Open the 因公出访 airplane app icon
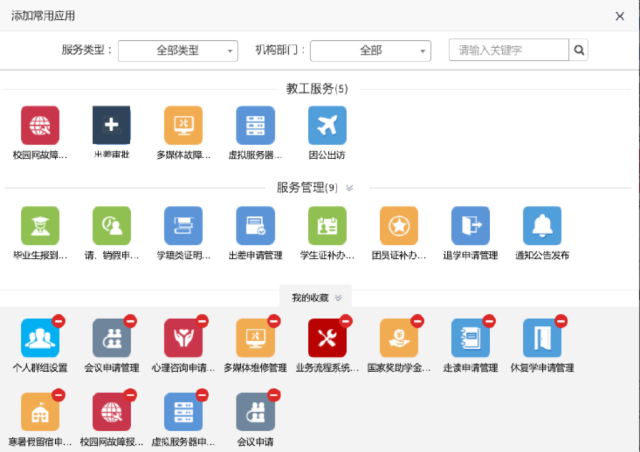The image size is (640, 452). pyautogui.click(x=327, y=125)
